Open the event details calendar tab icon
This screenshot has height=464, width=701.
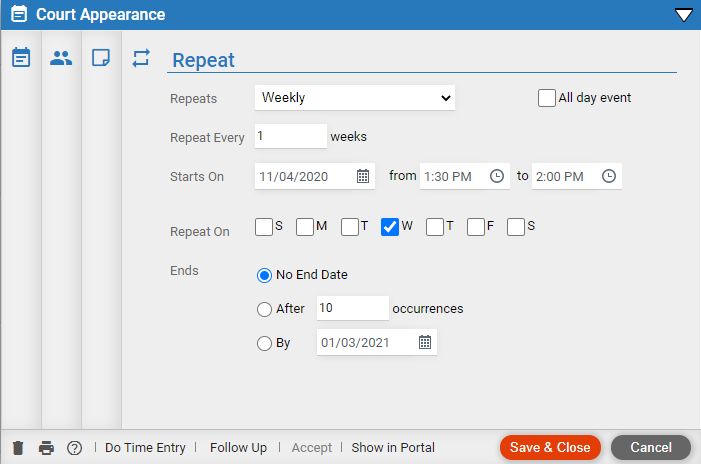[x=21, y=58]
